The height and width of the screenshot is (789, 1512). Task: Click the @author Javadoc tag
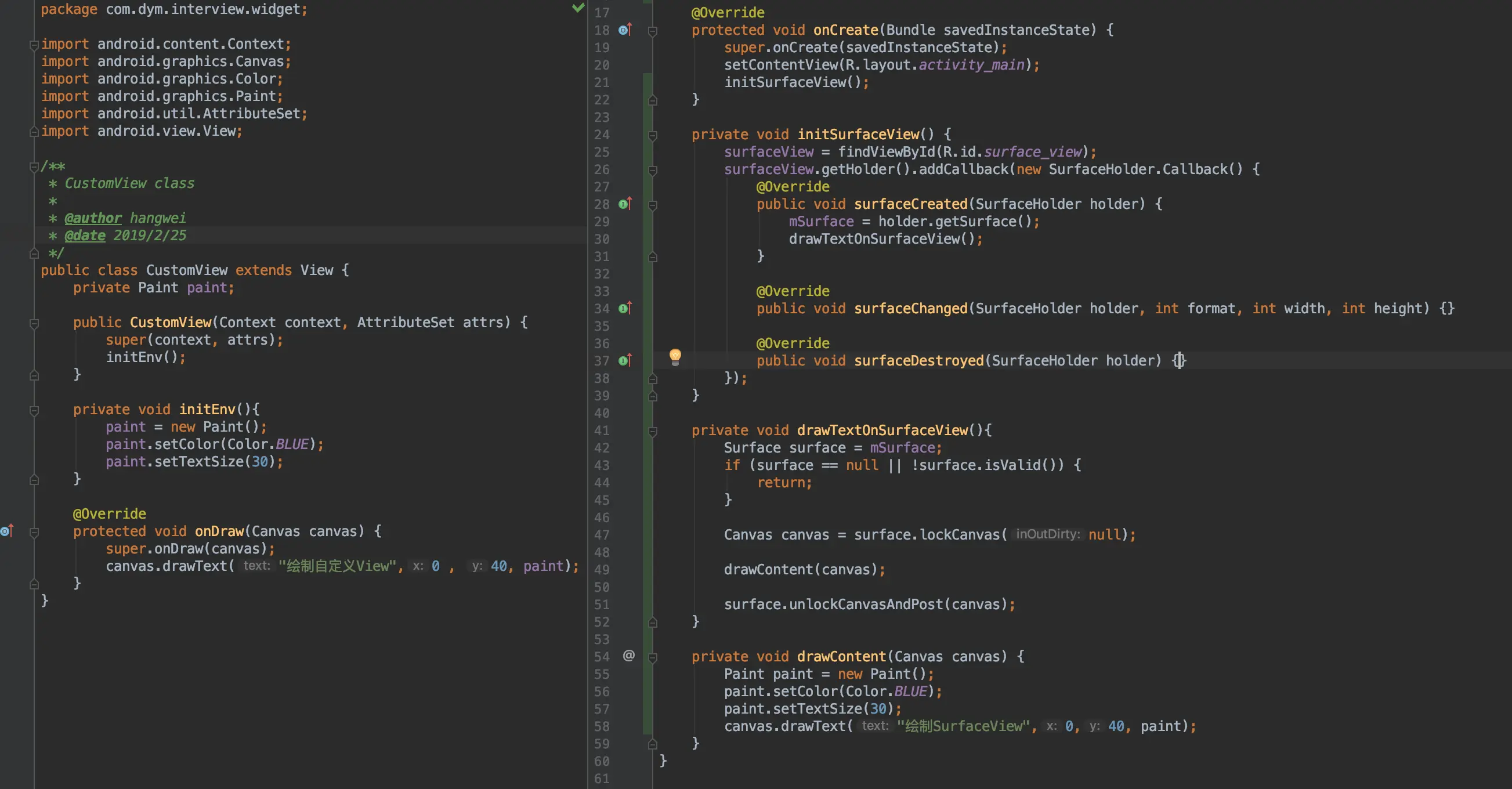[93, 218]
